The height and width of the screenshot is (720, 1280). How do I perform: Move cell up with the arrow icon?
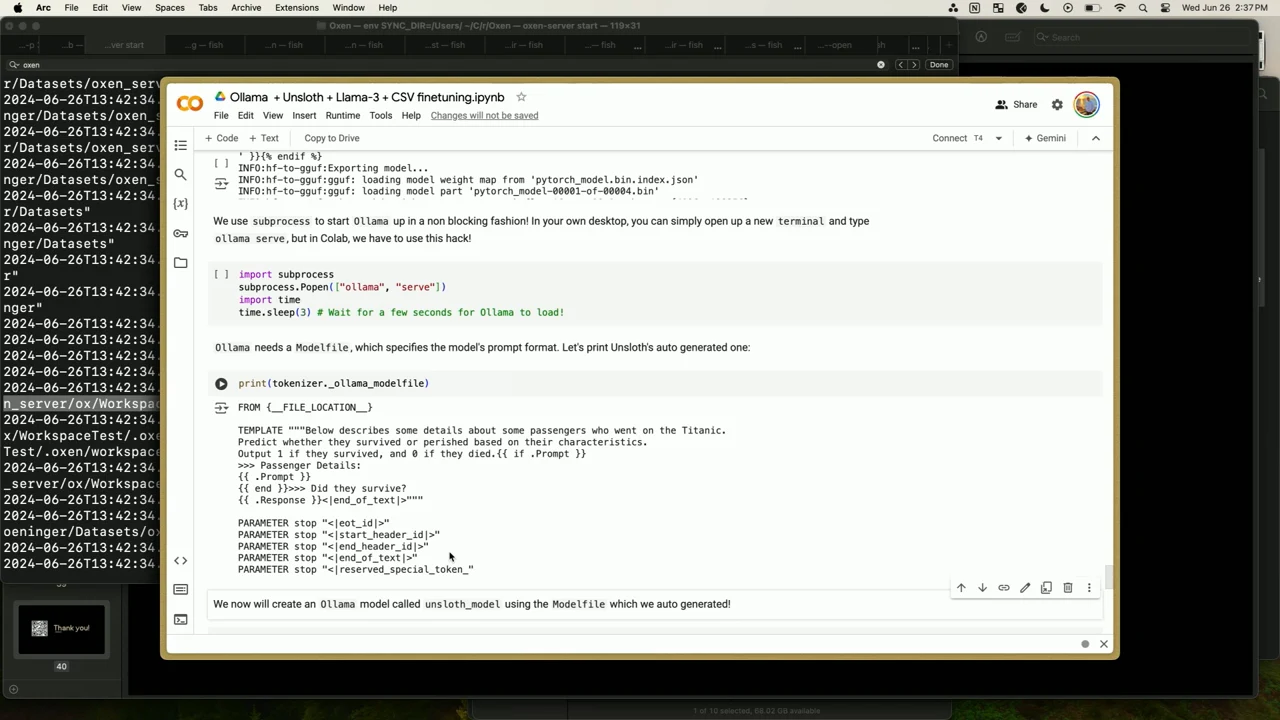[961, 588]
